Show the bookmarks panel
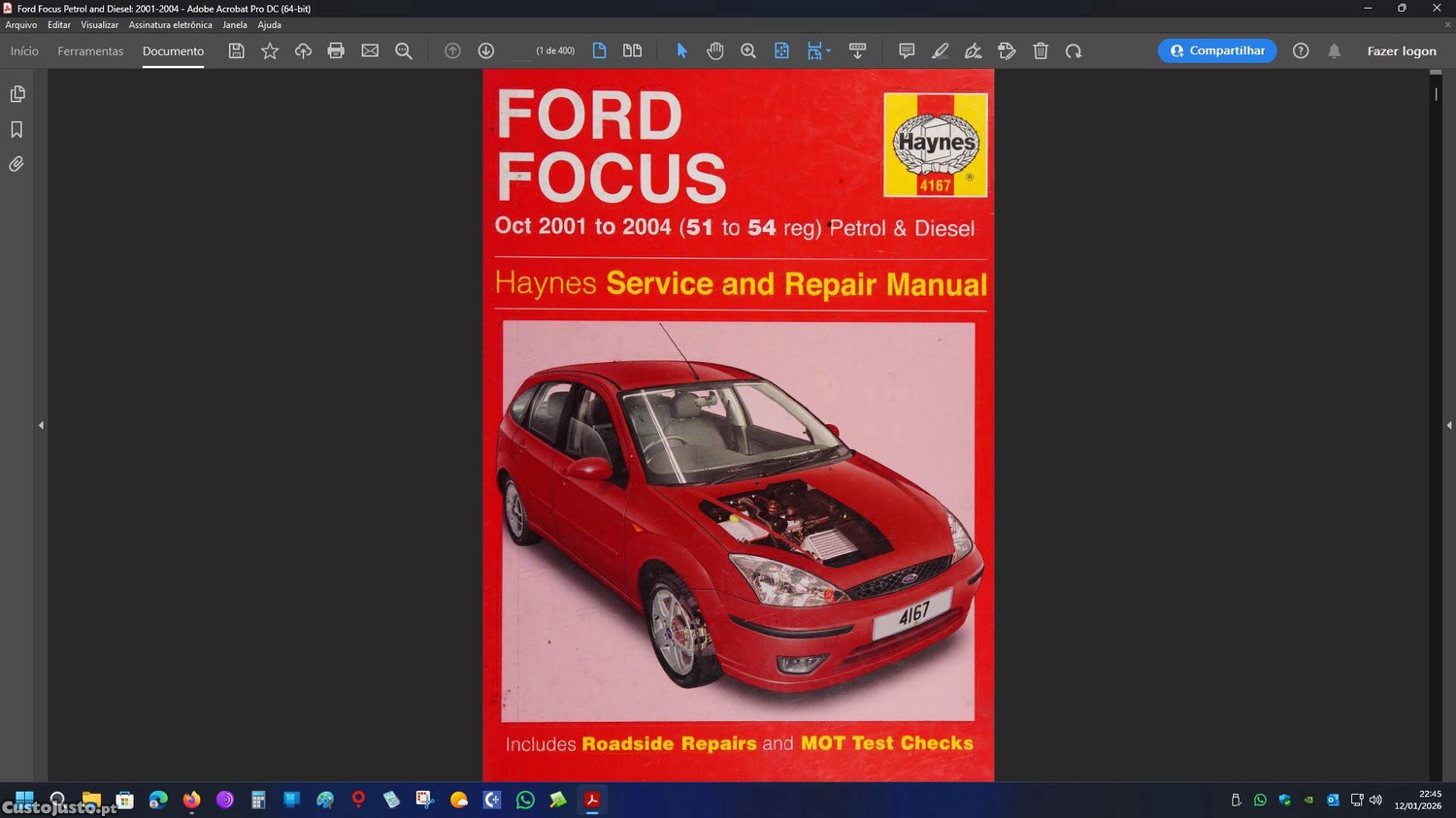 (x=17, y=130)
